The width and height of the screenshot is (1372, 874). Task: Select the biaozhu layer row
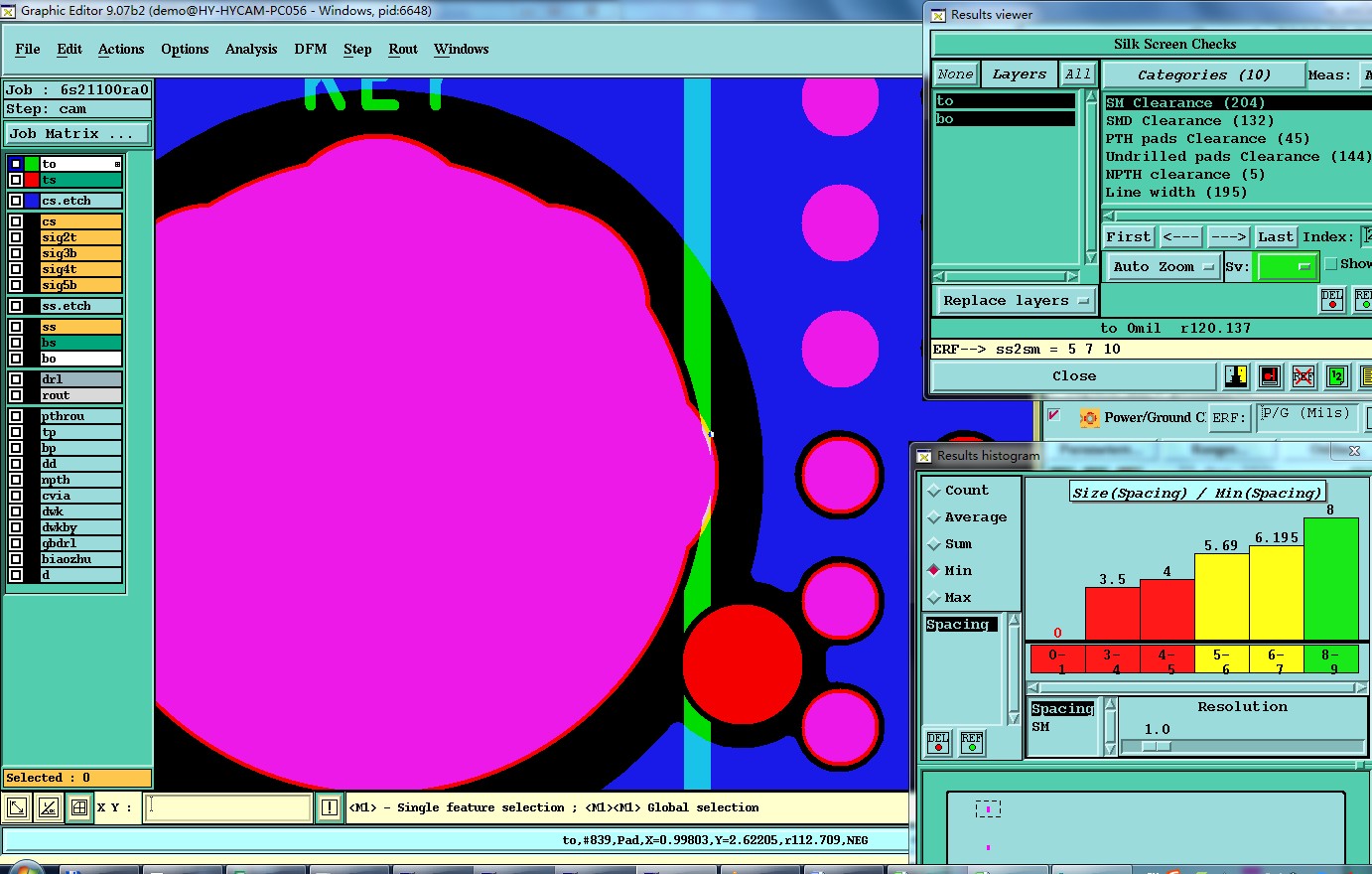click(x=80, y=559)
